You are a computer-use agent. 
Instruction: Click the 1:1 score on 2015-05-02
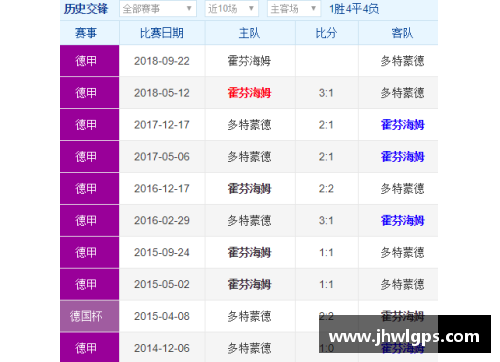(326, 284)
